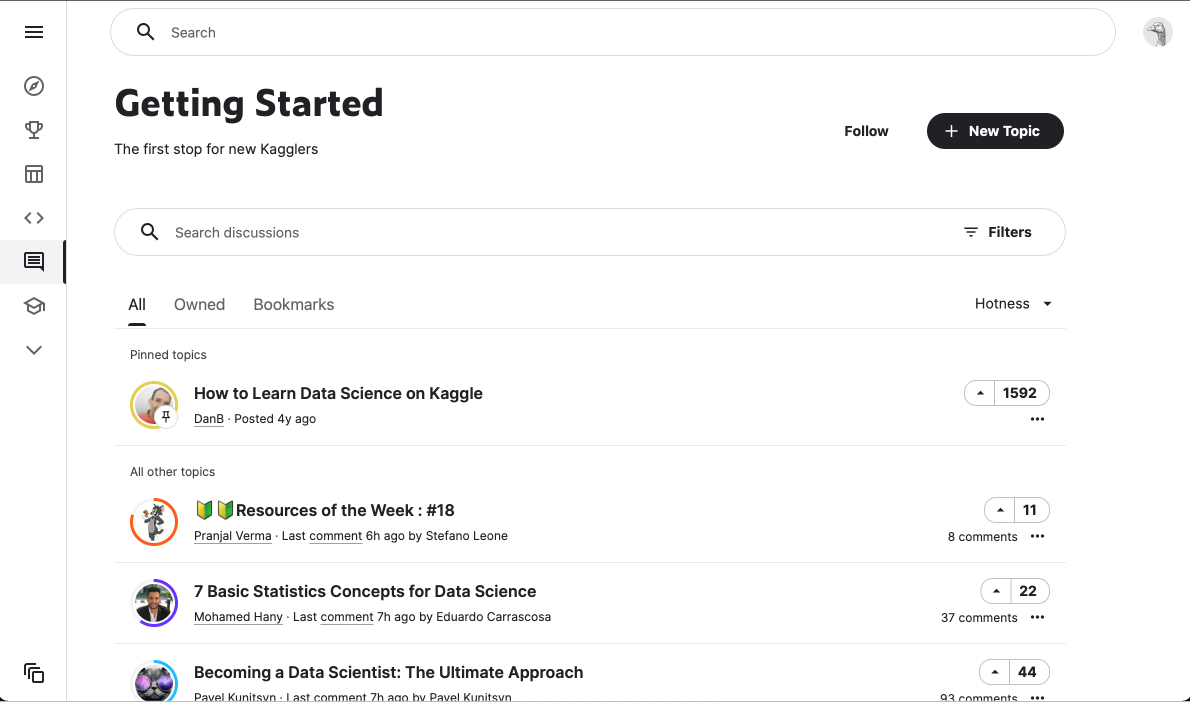Screen dimensions: 1190x702
Task: Switch to the Owned tab
Action: coord(199,304)
